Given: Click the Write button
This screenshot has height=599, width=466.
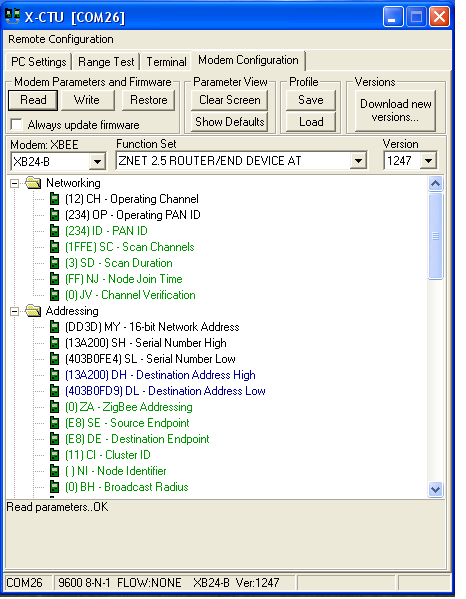Looking at the screenshot, I should (87, 100).
